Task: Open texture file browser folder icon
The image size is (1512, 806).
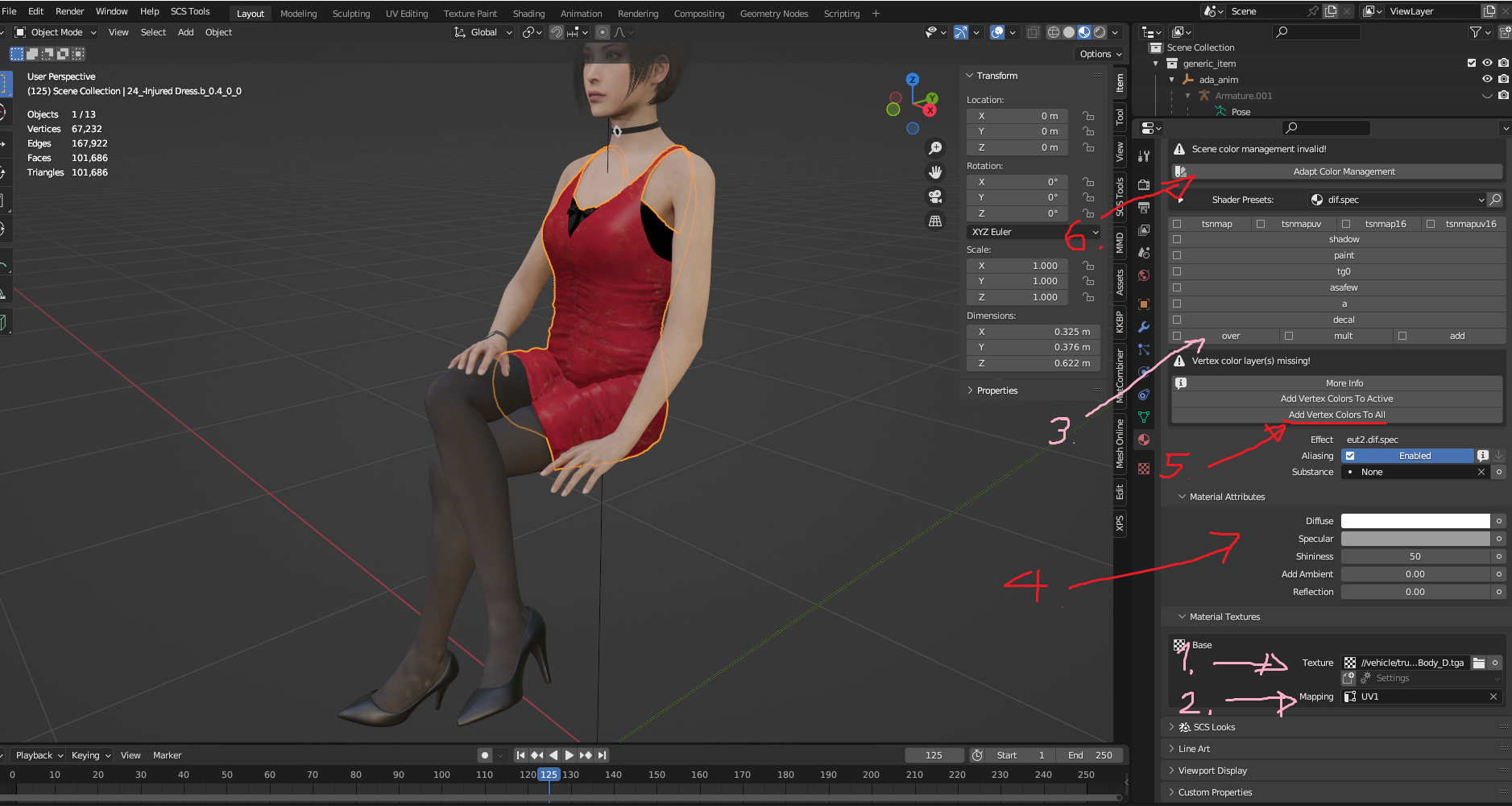Action: (1479, 663)
